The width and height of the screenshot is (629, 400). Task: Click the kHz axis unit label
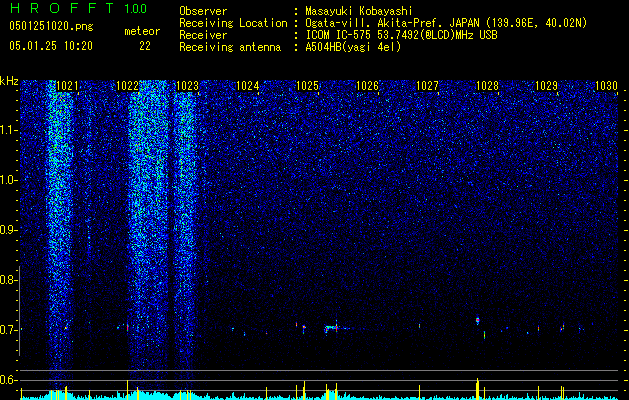9,81
